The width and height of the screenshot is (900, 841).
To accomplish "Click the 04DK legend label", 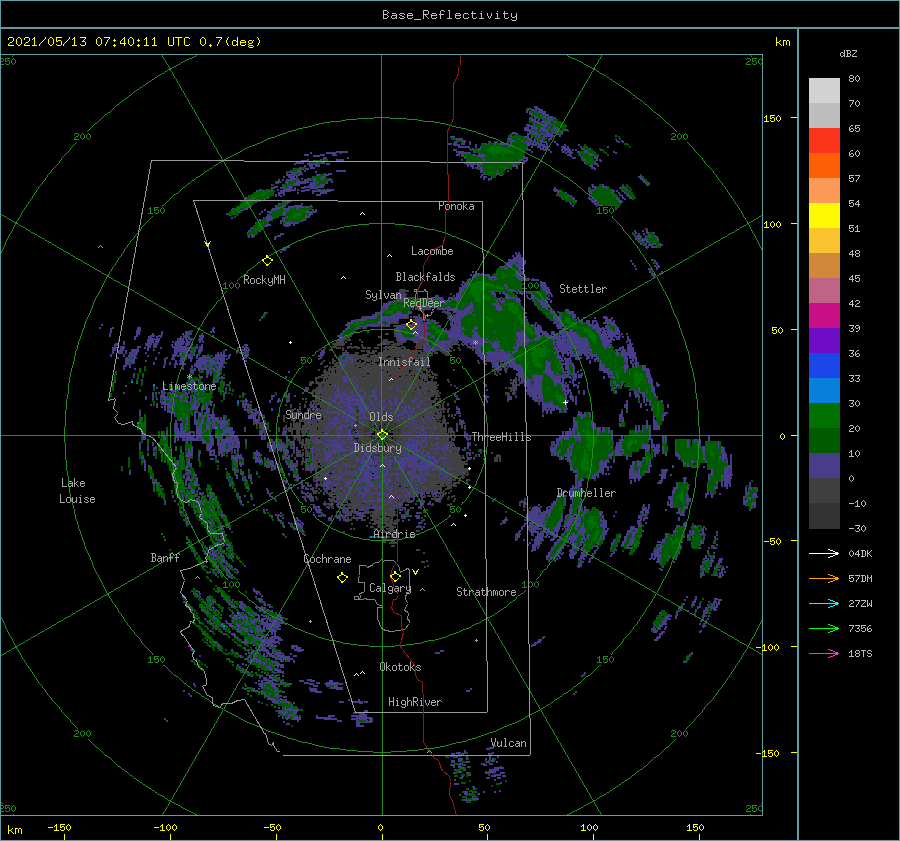I will (x=860, y=553).
